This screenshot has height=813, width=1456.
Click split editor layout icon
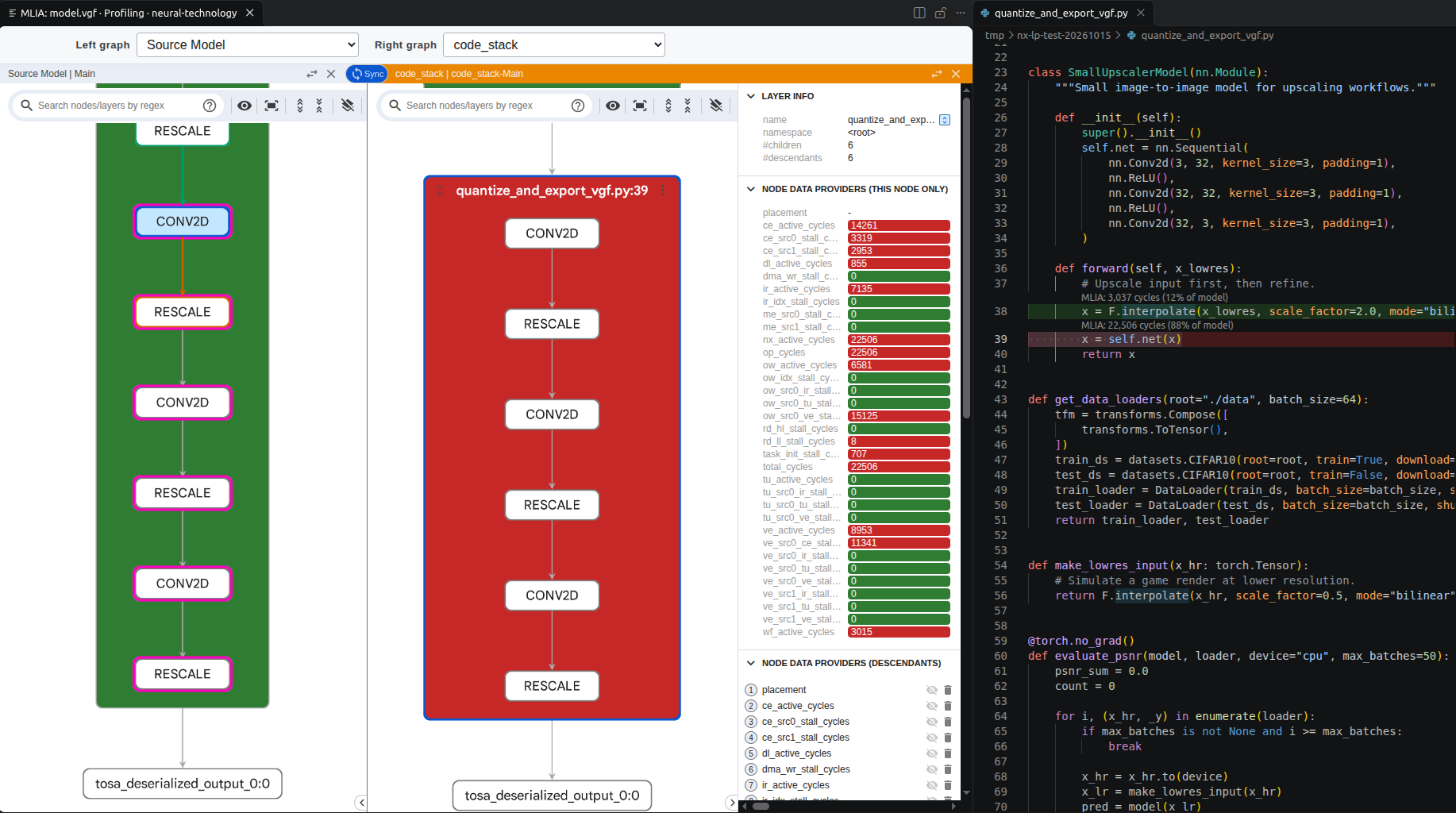tap(919, 13)
